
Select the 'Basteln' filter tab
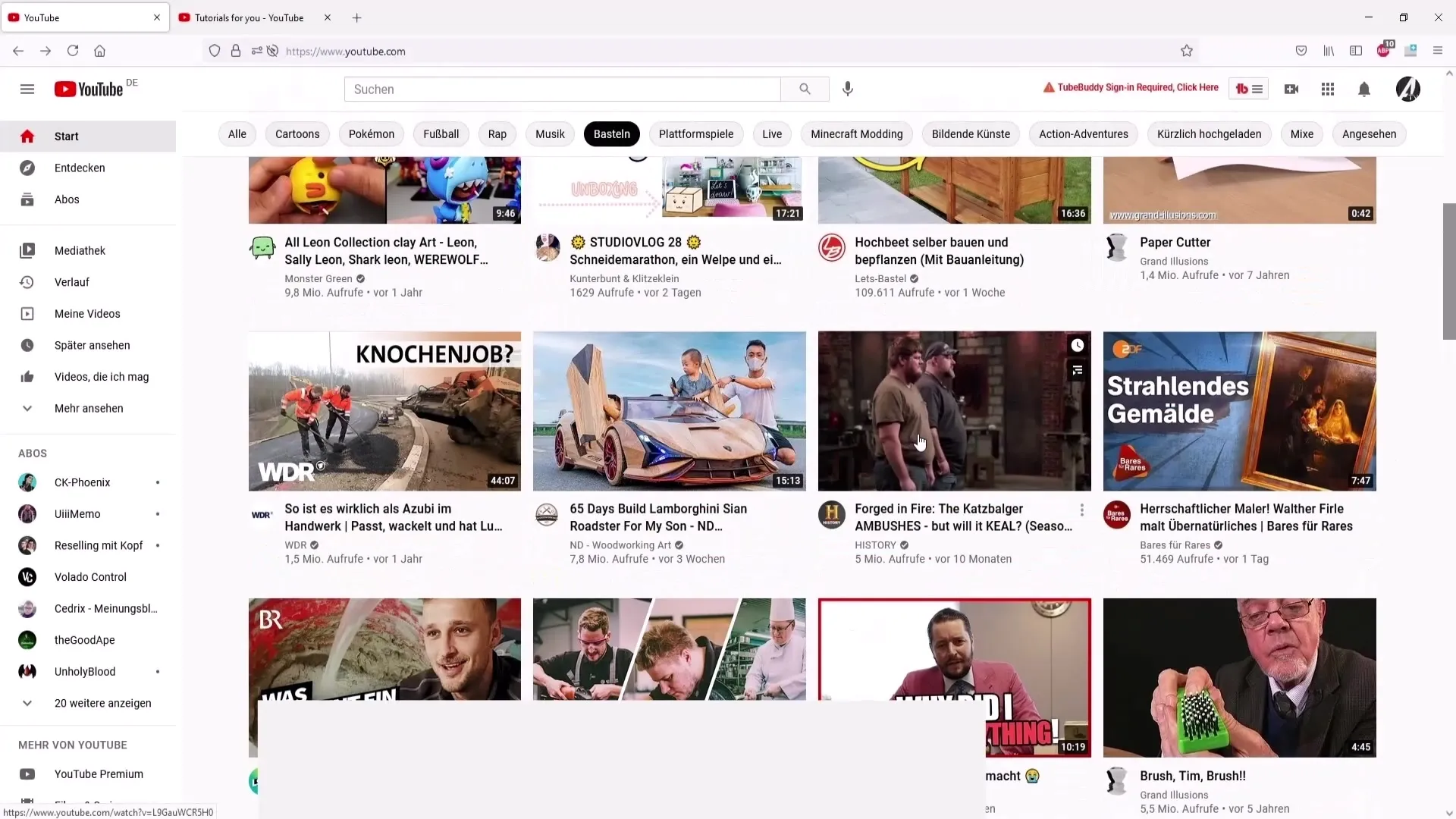point(611,133)
